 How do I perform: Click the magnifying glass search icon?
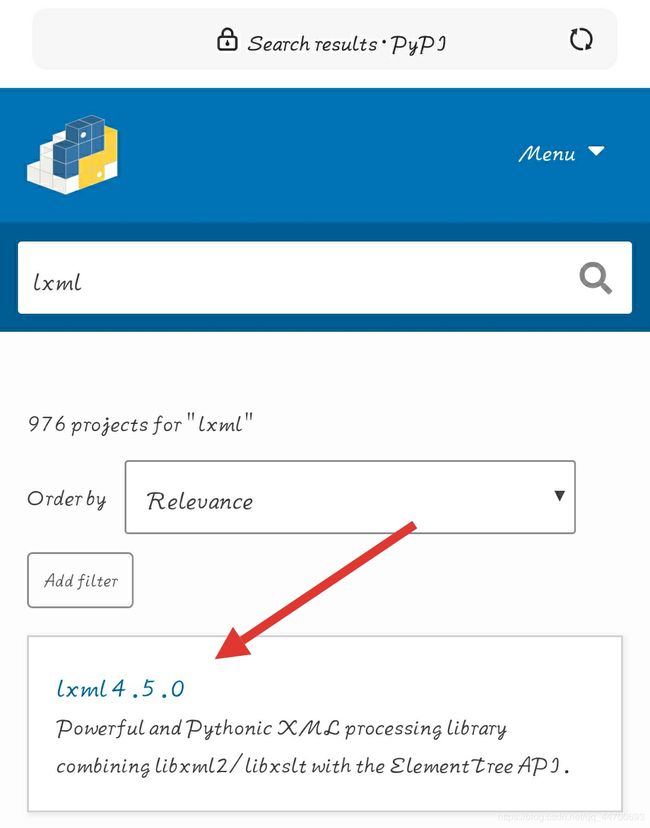pyautogui.click(x=595, y=278)
